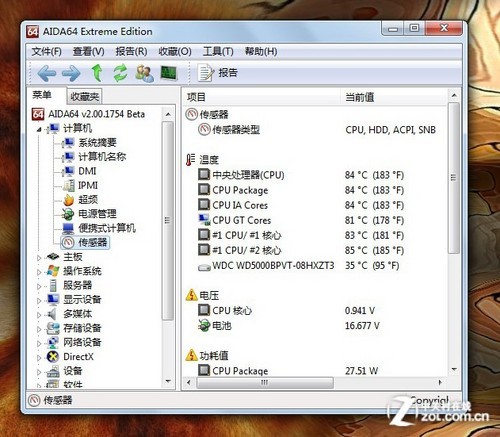Expand the DirectX node arrow
This screenshot has height=437, width=500.
tap(39, 358)
